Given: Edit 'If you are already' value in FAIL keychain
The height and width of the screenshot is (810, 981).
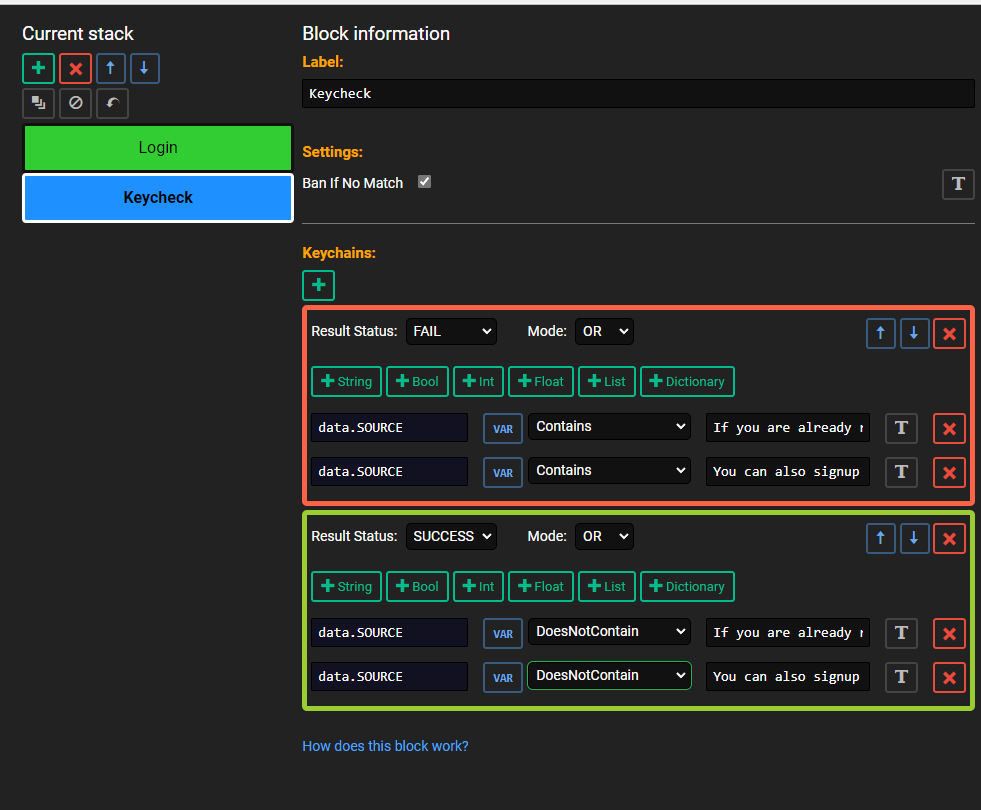Looking at the screenshot, I should tap(788, 427).
